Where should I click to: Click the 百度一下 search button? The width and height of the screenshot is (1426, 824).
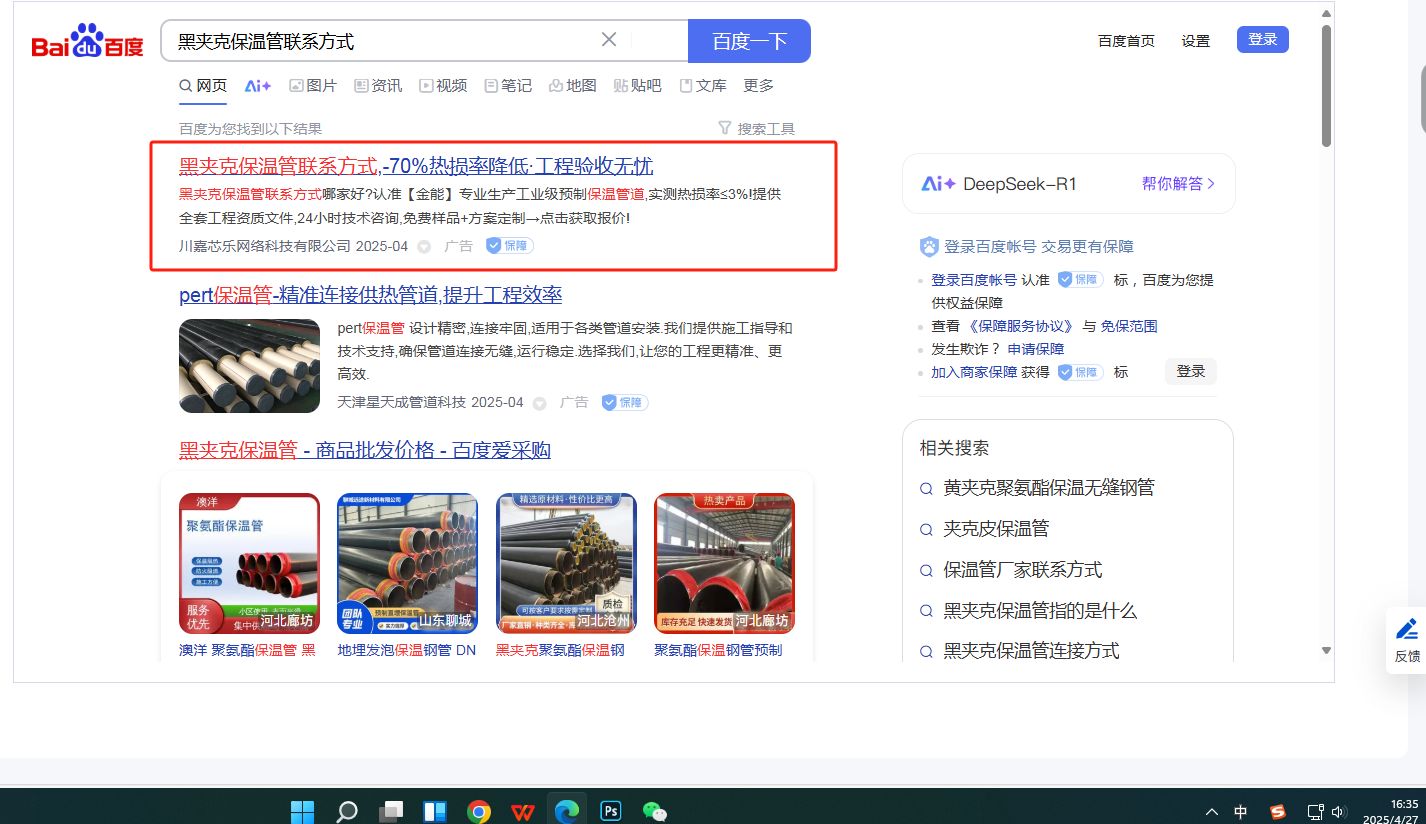click(x=749, y=41)
